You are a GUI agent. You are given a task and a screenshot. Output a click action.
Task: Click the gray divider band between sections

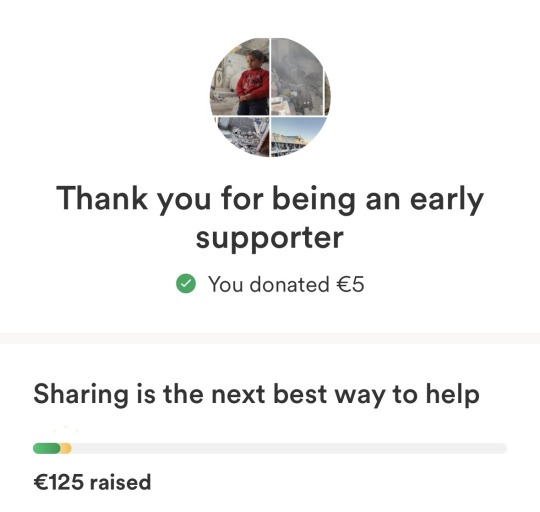270,338
